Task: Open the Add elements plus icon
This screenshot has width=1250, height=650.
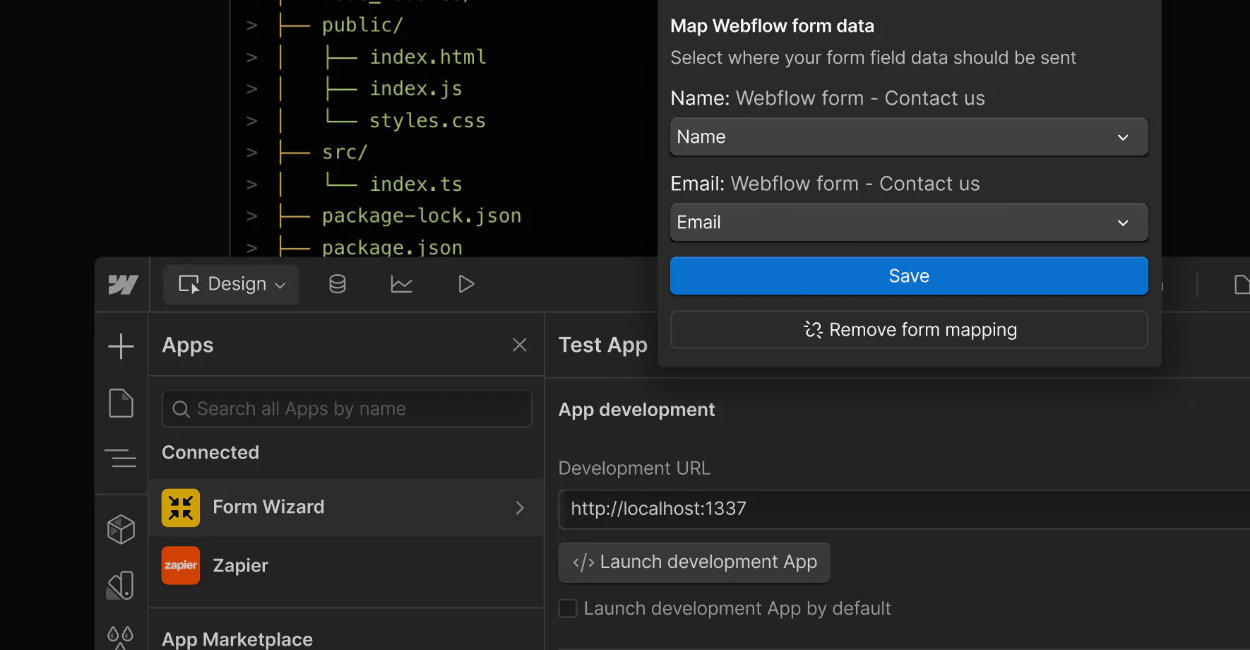Action: click(x=121, y=347)
